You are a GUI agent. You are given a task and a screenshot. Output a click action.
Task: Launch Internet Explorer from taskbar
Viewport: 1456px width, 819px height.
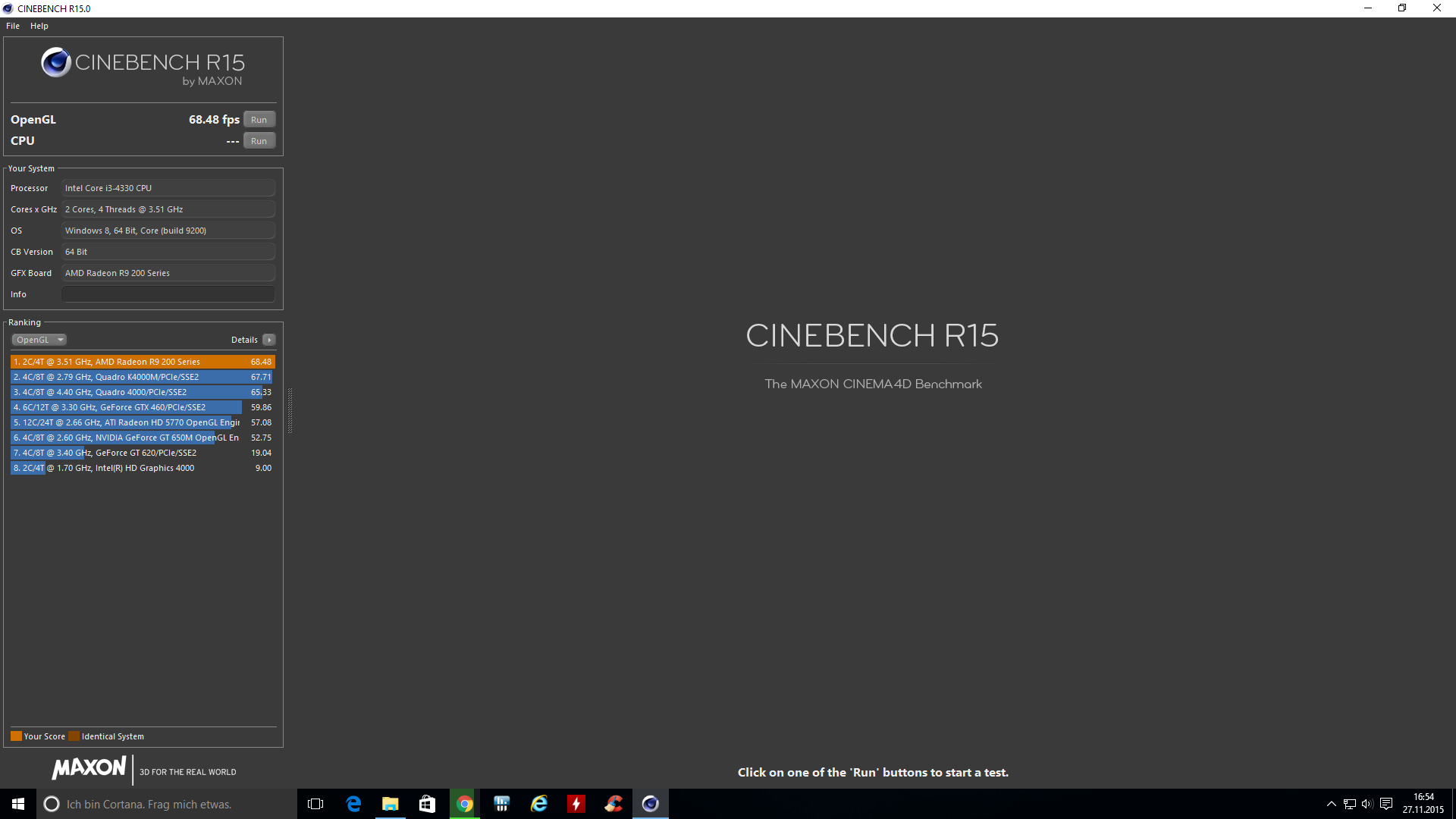[x=539, y=804]
